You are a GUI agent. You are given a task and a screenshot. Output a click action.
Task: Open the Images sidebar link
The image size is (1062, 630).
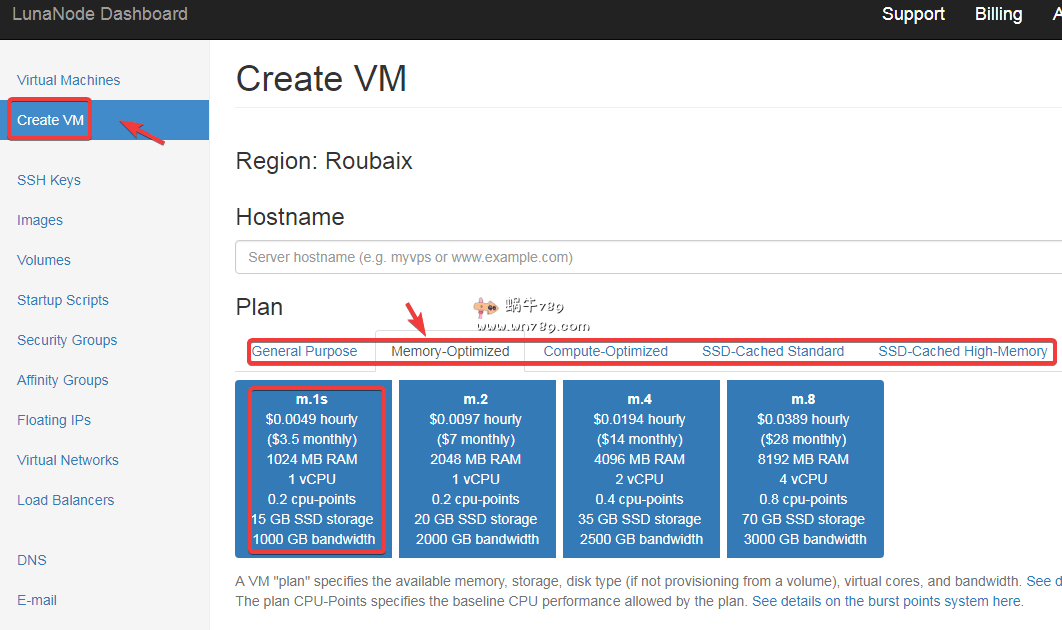pos(40,220)
